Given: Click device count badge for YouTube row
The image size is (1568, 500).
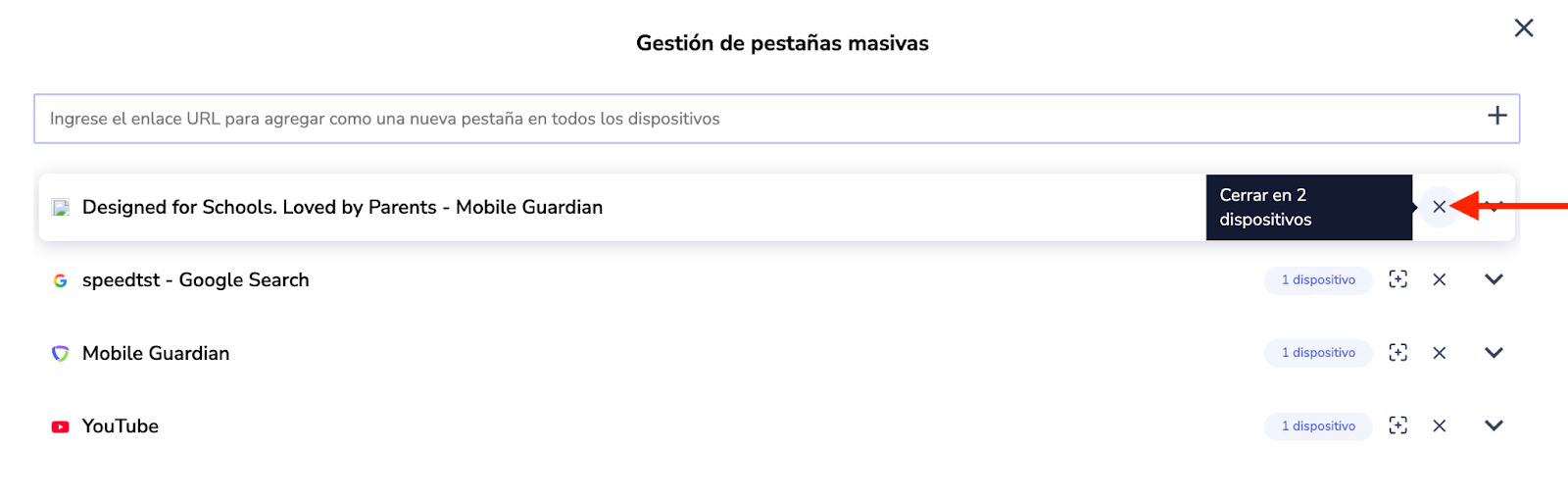Looking at the screenshot, I should [1318, 425].
